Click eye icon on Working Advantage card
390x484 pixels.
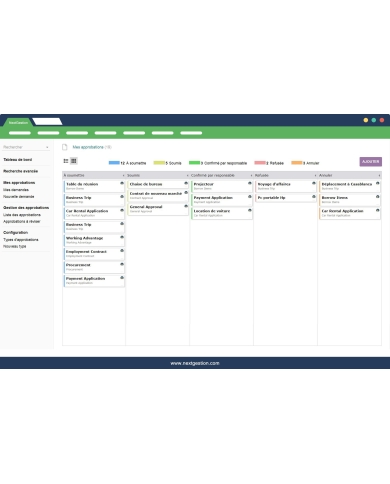(x=122, y=237)
